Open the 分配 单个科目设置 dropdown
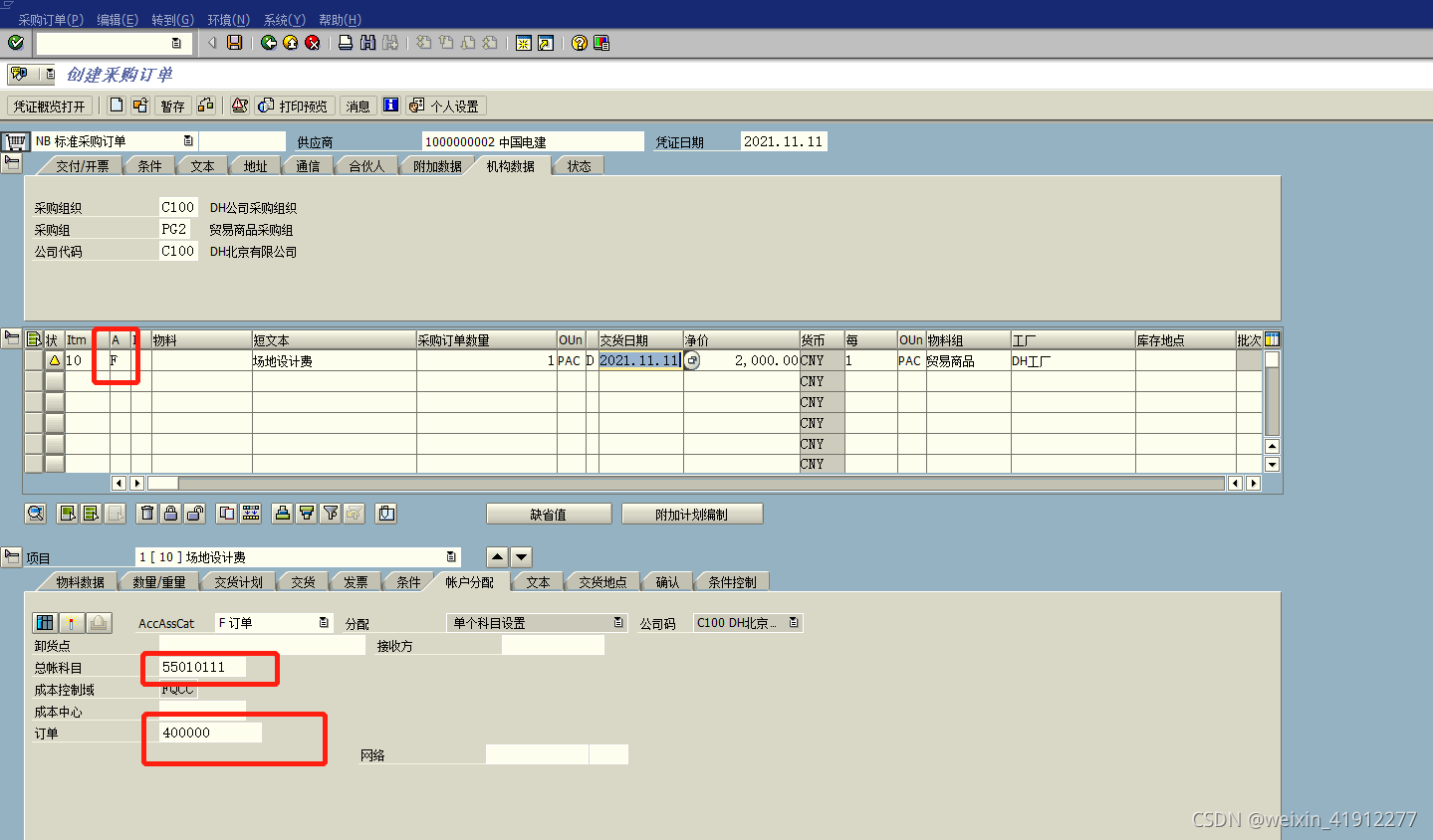The width and height of the screenshot is (1433, 840). pyautogui.click(x=618, y=623)
